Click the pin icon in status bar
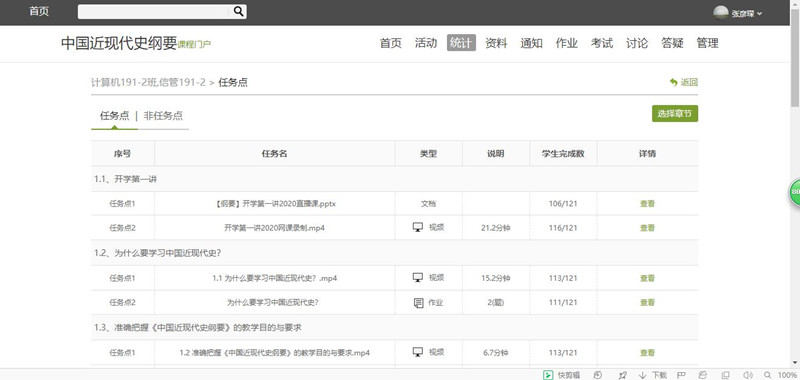 (x=623, y=375)
